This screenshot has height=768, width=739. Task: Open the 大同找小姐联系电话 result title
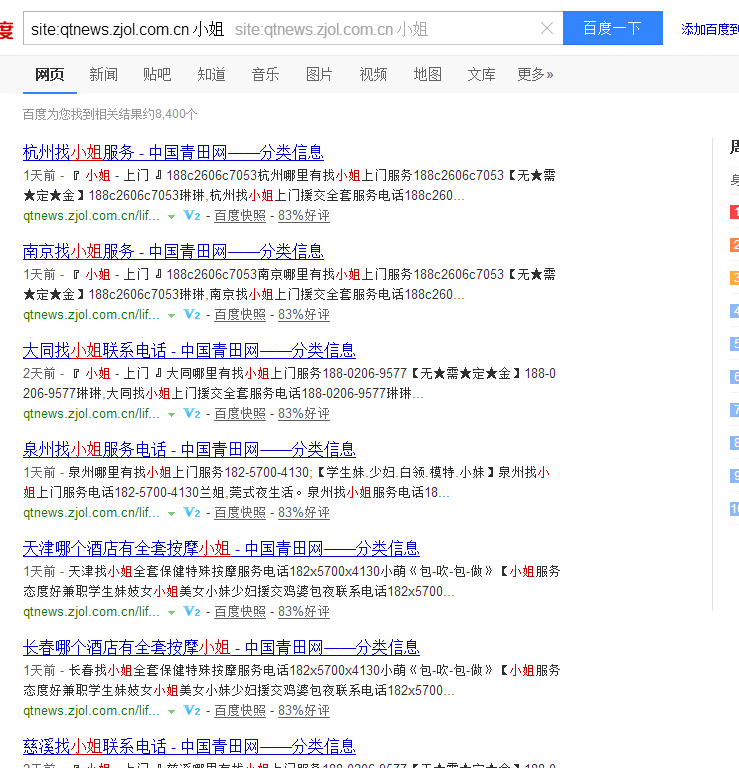click(189, 350)
